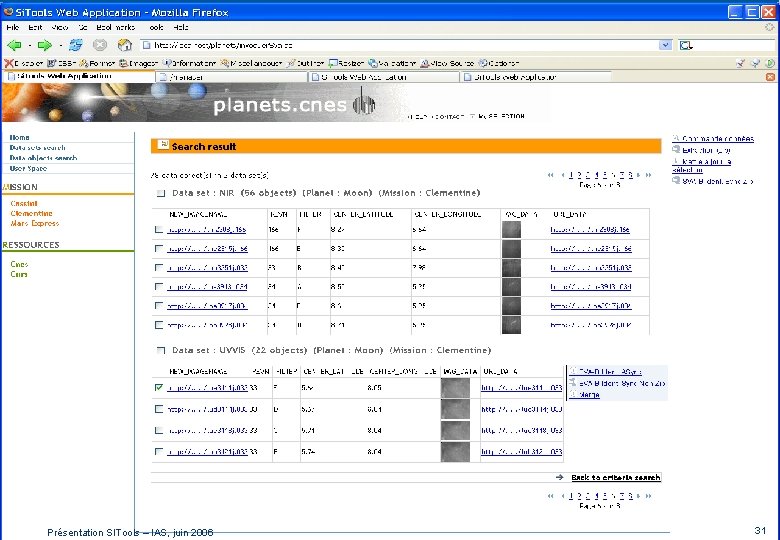Click the icon in the Search result header
Viewport: 780px width, 540px height.
pyautogui.click(x=163, y=145)
